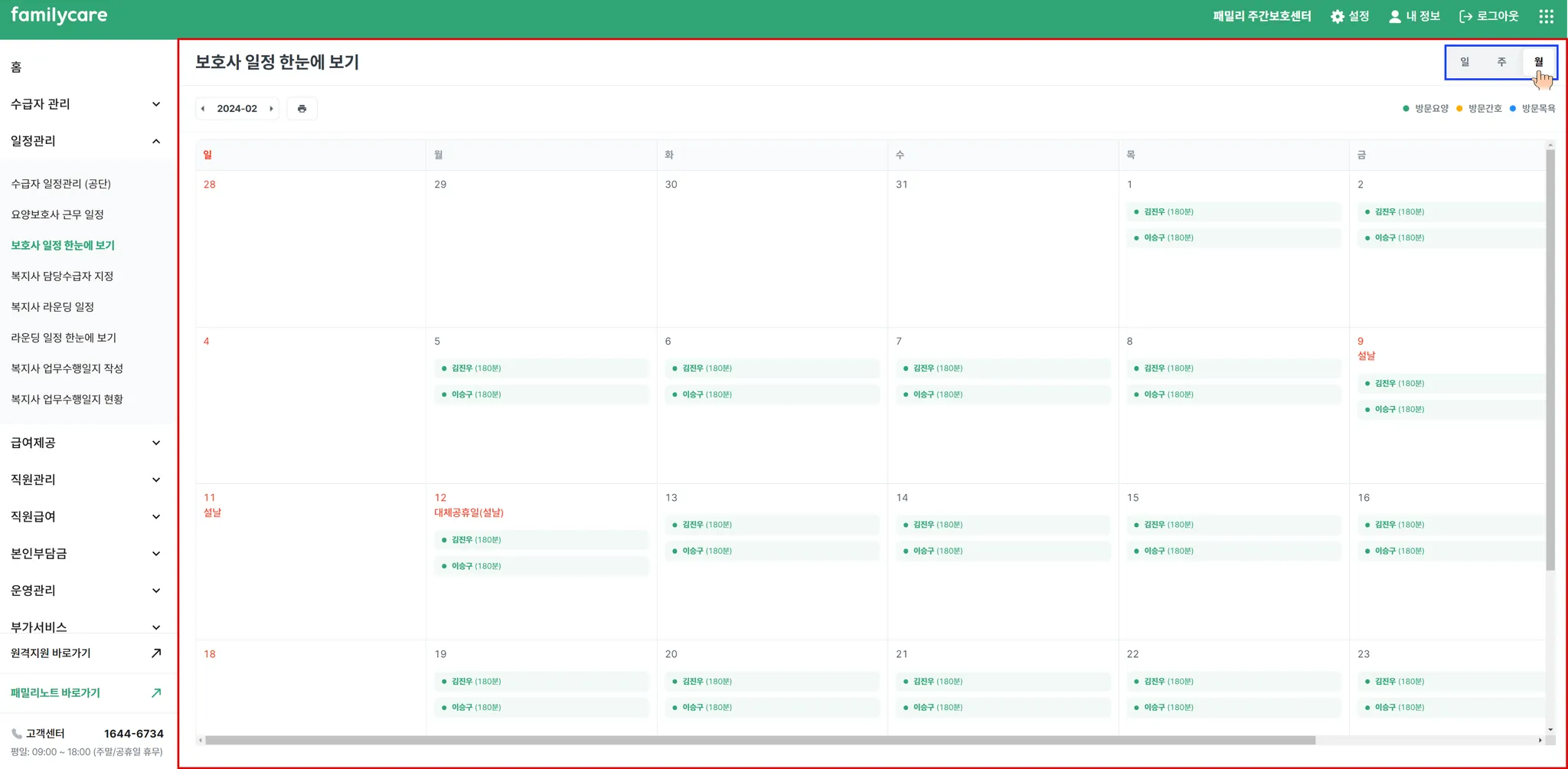The height and width of the screenshot is (769, 1568).
Task: Click the familycare logo
Action: [x=59, y=15]
